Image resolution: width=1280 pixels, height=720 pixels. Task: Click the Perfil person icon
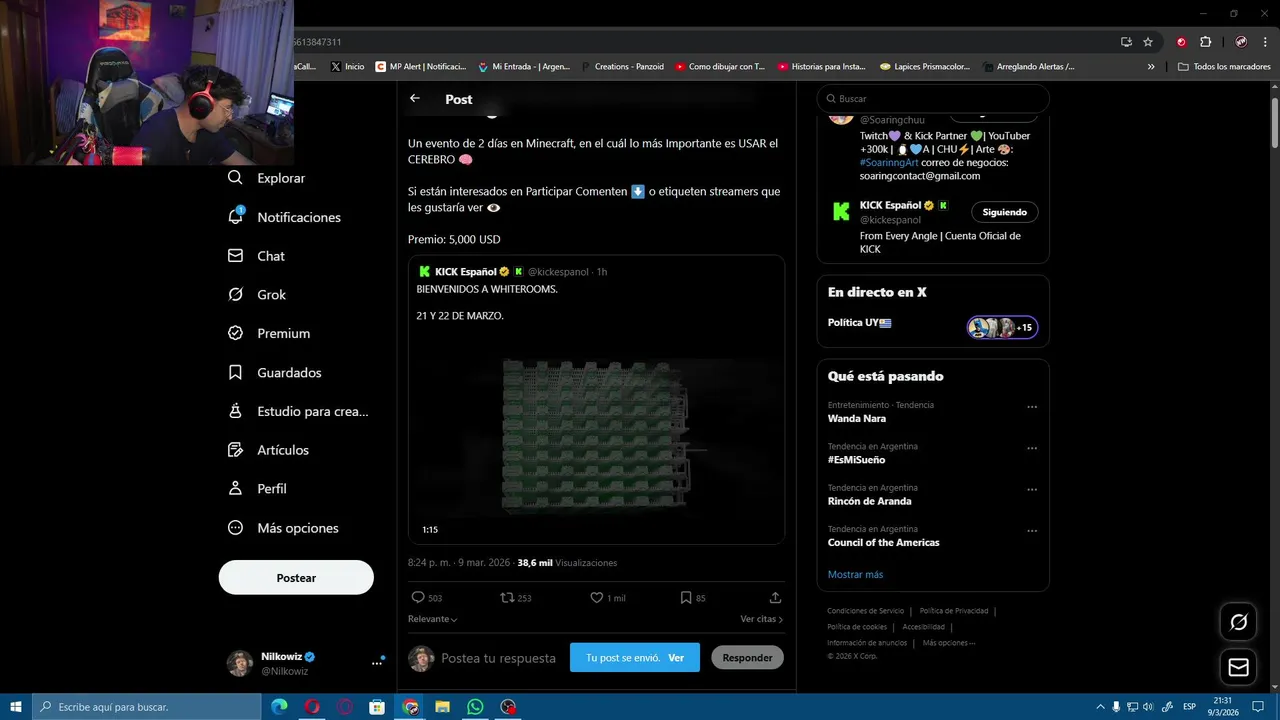pyautogui.click(x=235, y=488)
